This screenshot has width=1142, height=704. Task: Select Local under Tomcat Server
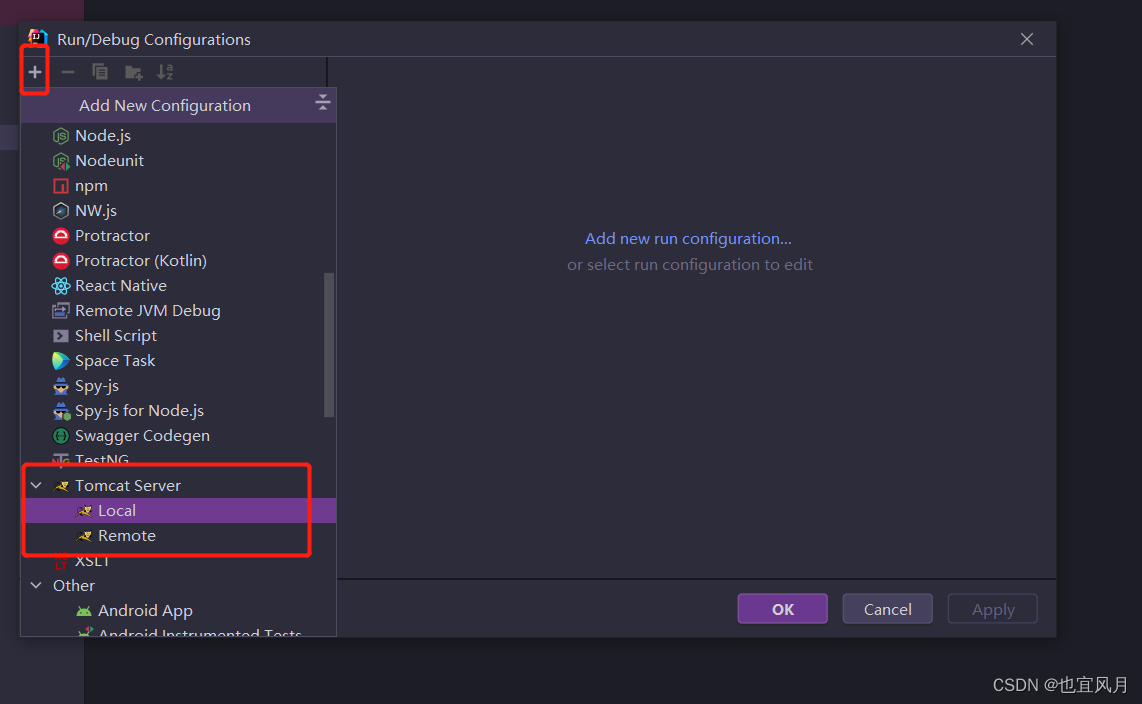(x=180, y=510)
